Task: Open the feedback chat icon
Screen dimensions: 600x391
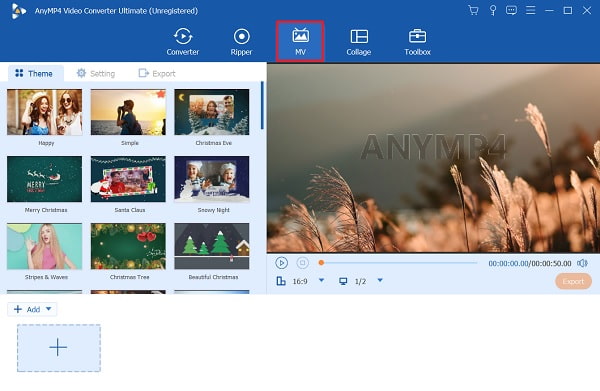Action: click(511, 10)
